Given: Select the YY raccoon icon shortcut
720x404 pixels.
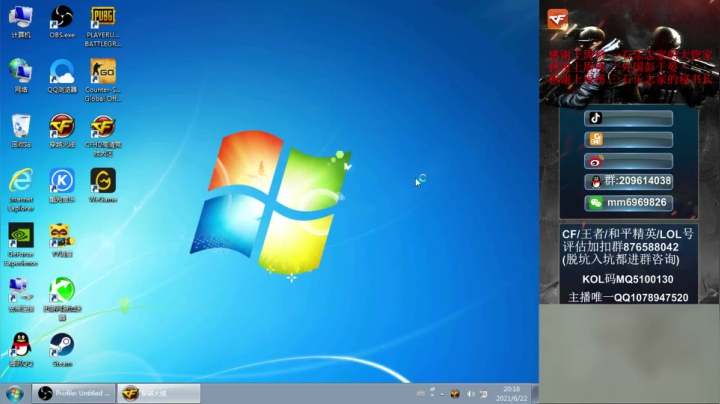Looking at the screenshot, I should pos(62,240).
